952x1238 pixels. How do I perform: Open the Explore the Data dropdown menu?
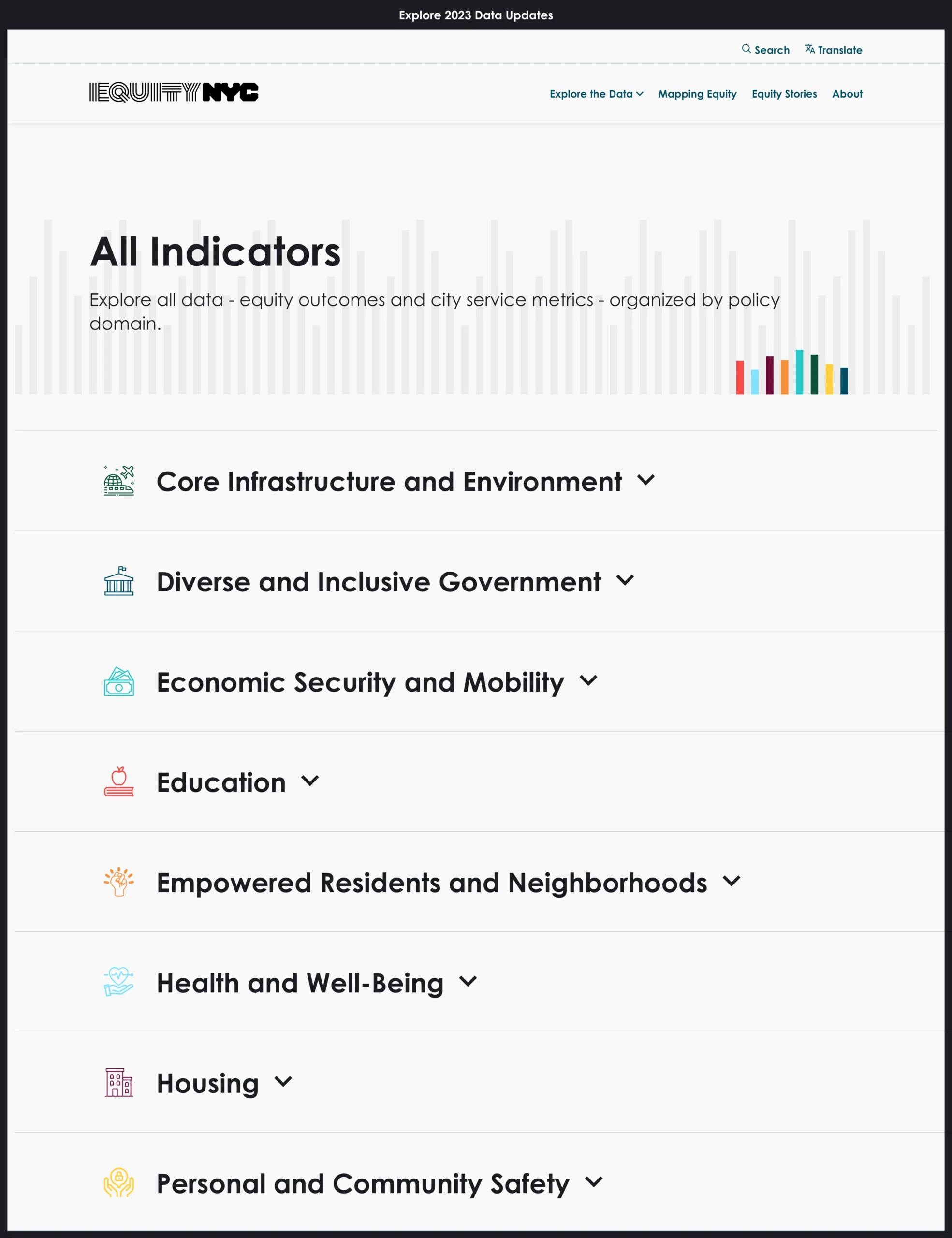[x=596, y=94]
